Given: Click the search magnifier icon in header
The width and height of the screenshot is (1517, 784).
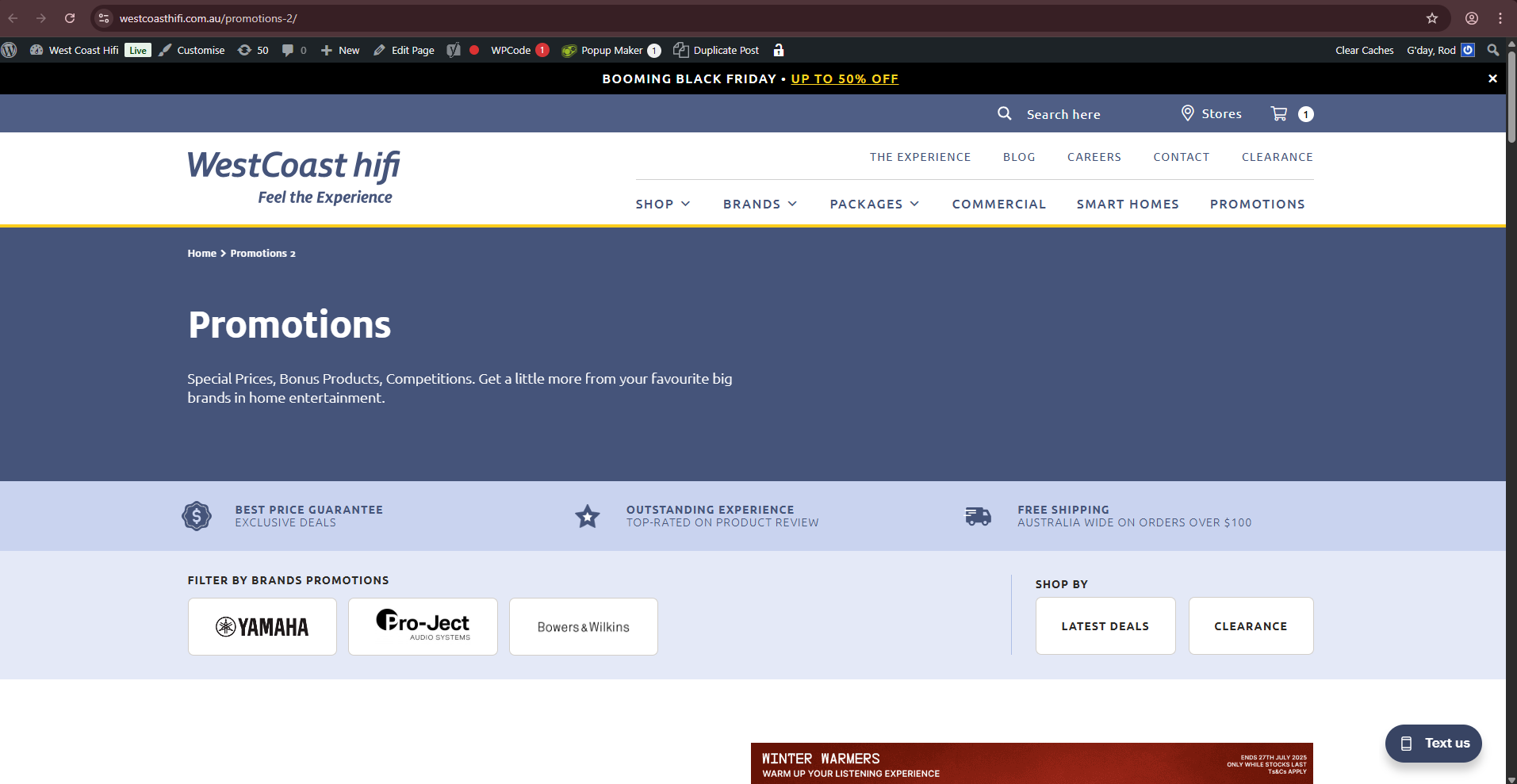Looking at the screenshot, I should pyautogui.click(x=1004, y=114).
